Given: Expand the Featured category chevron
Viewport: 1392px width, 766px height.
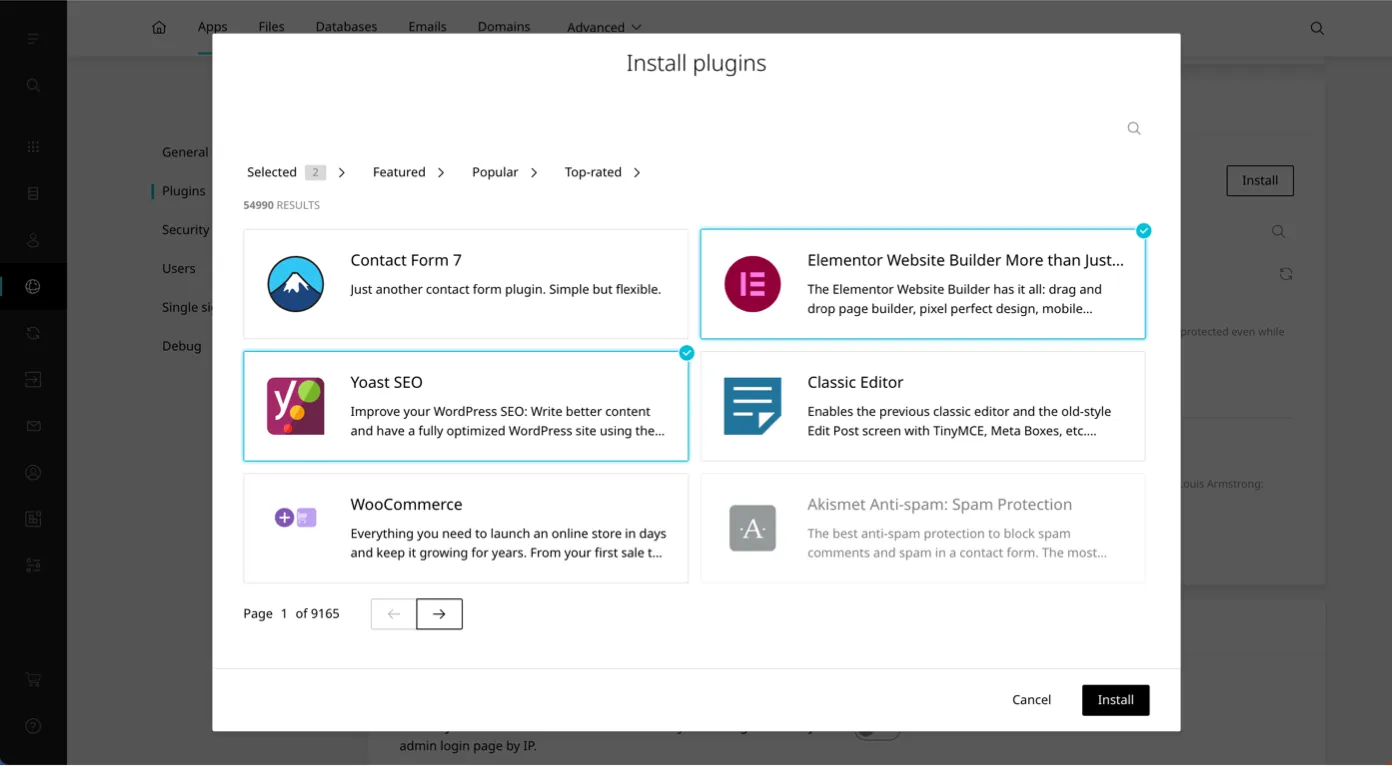Looking at the screenshot, I should [x=441, y=173].
